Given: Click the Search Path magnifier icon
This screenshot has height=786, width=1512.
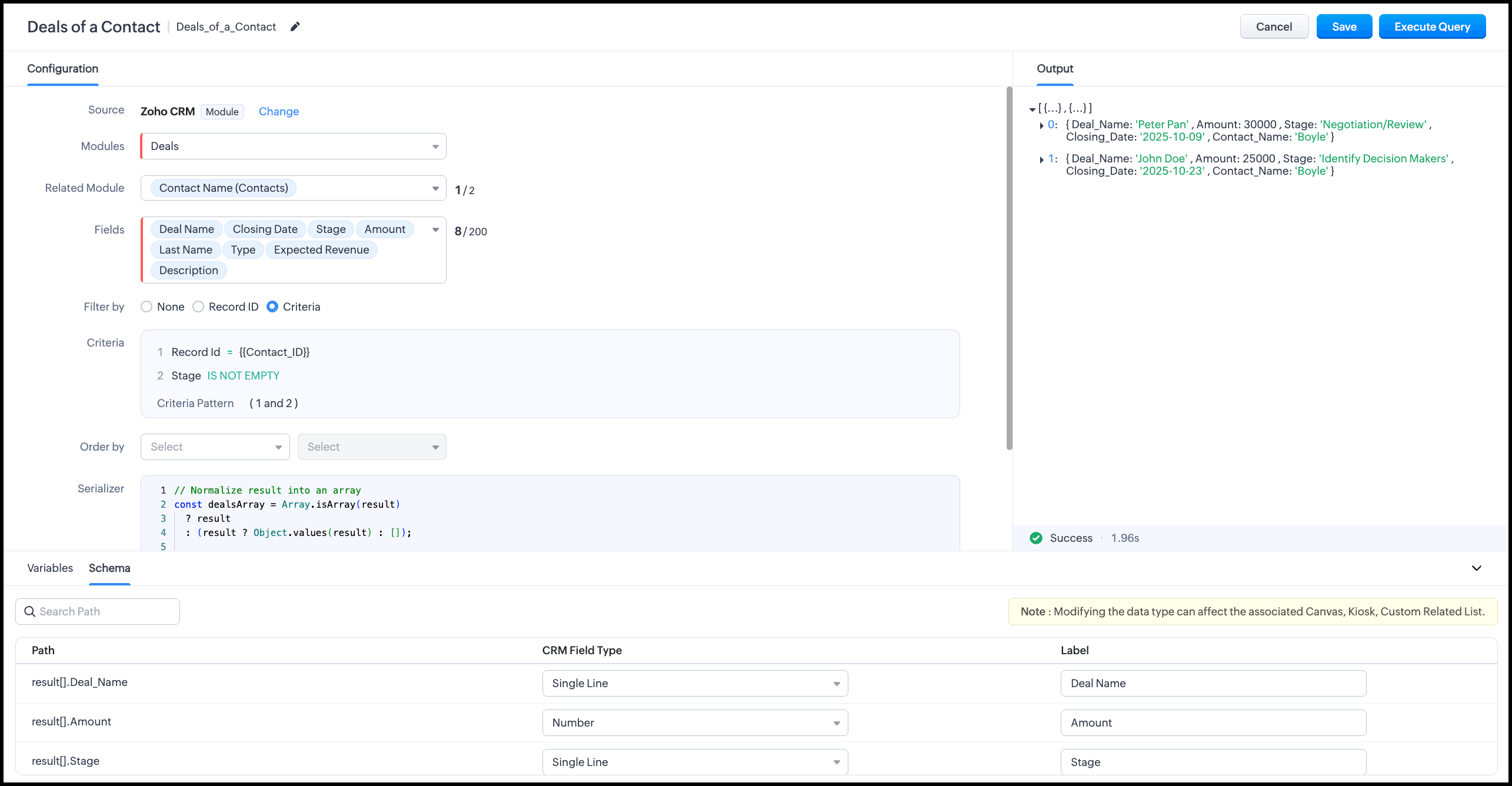Looking at the screenshot, I should pyautogui.click(x=29, y=611).
